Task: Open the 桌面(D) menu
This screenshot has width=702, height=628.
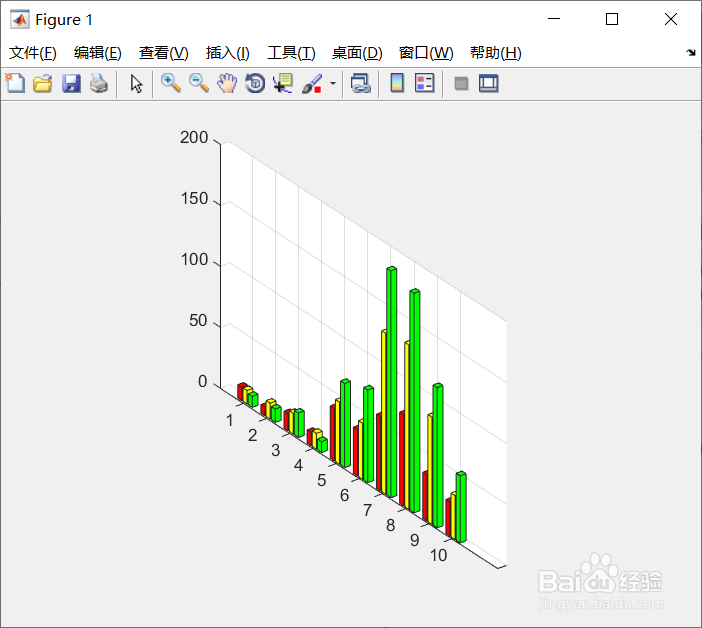Action: click(x=357, y=53)
